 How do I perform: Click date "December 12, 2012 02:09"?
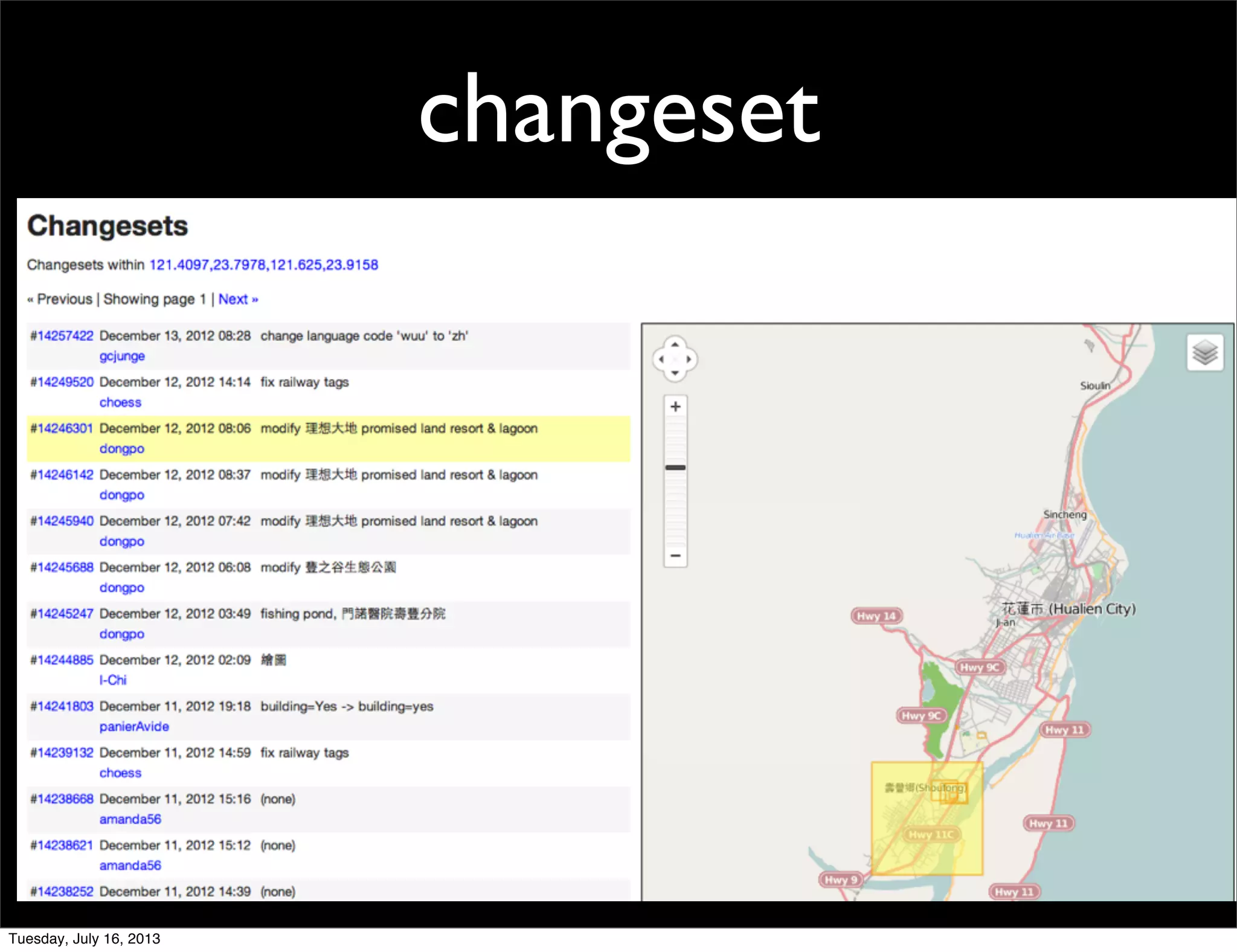[175, 660]
